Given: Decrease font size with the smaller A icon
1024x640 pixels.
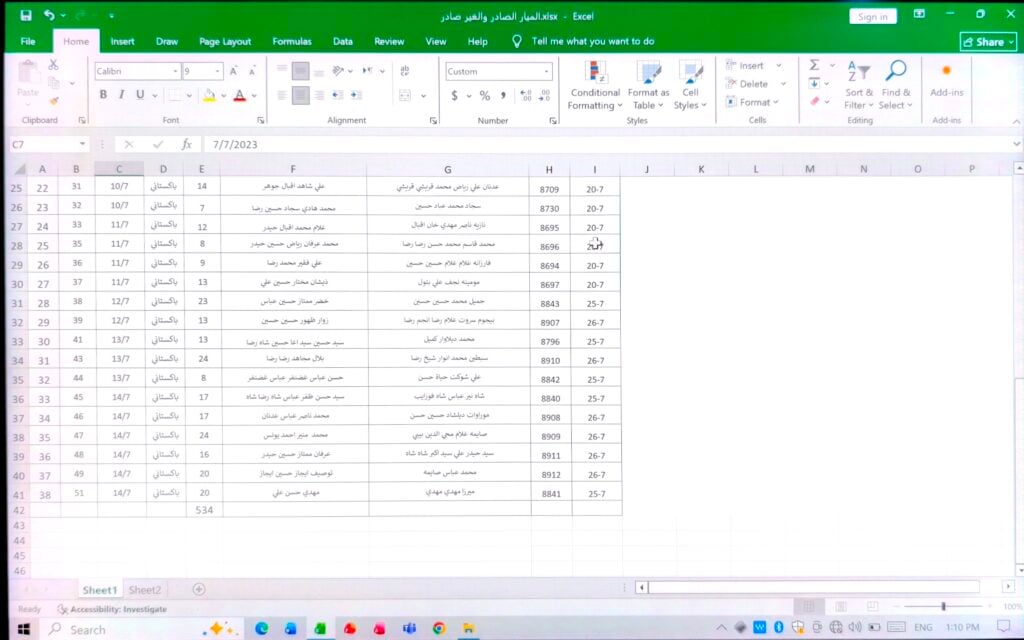Looking at the screenshot, I should 252,71.
